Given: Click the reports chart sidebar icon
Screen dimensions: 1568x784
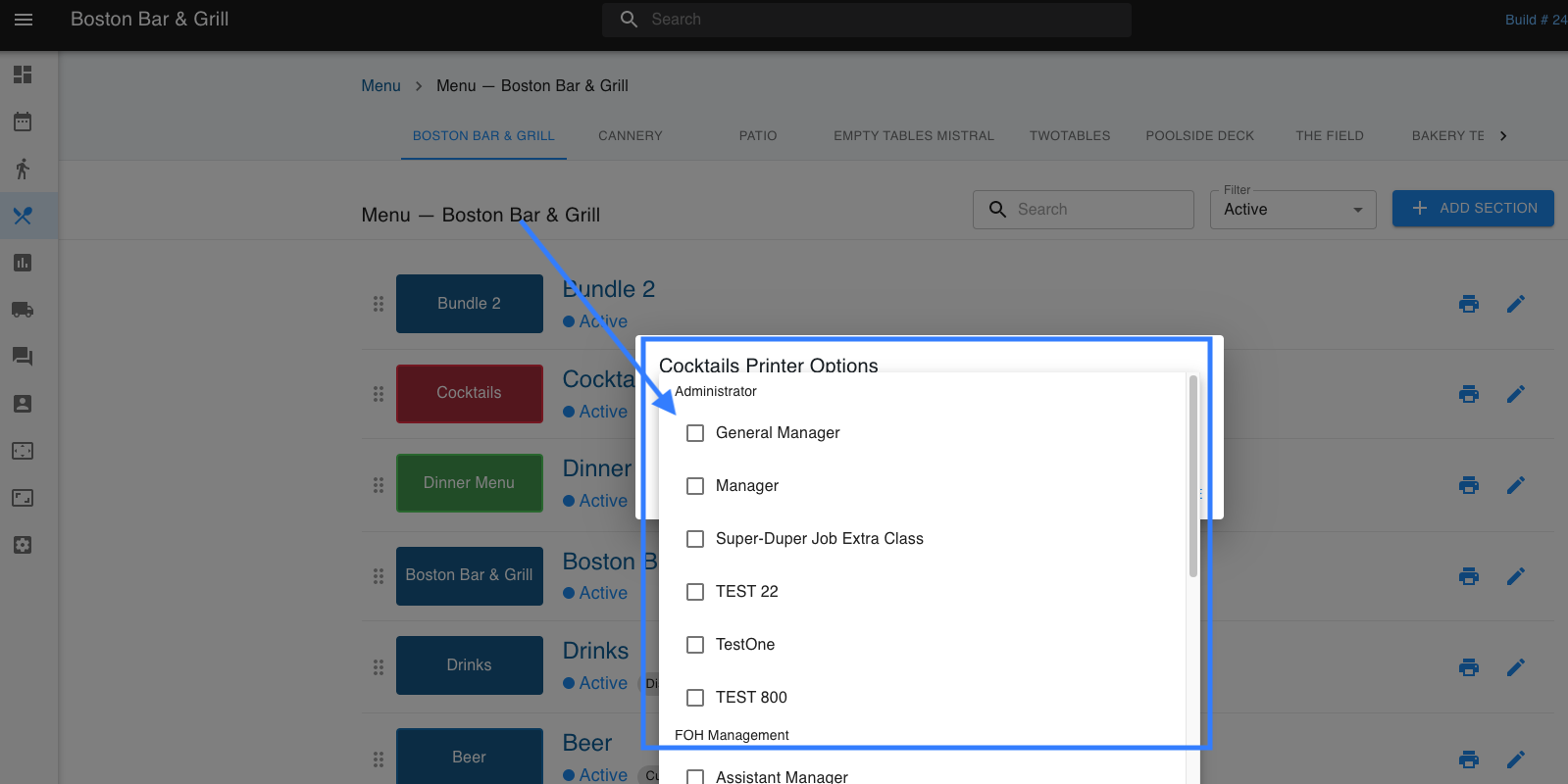Looking at the screenshot, I should click(x=23, y=263).
